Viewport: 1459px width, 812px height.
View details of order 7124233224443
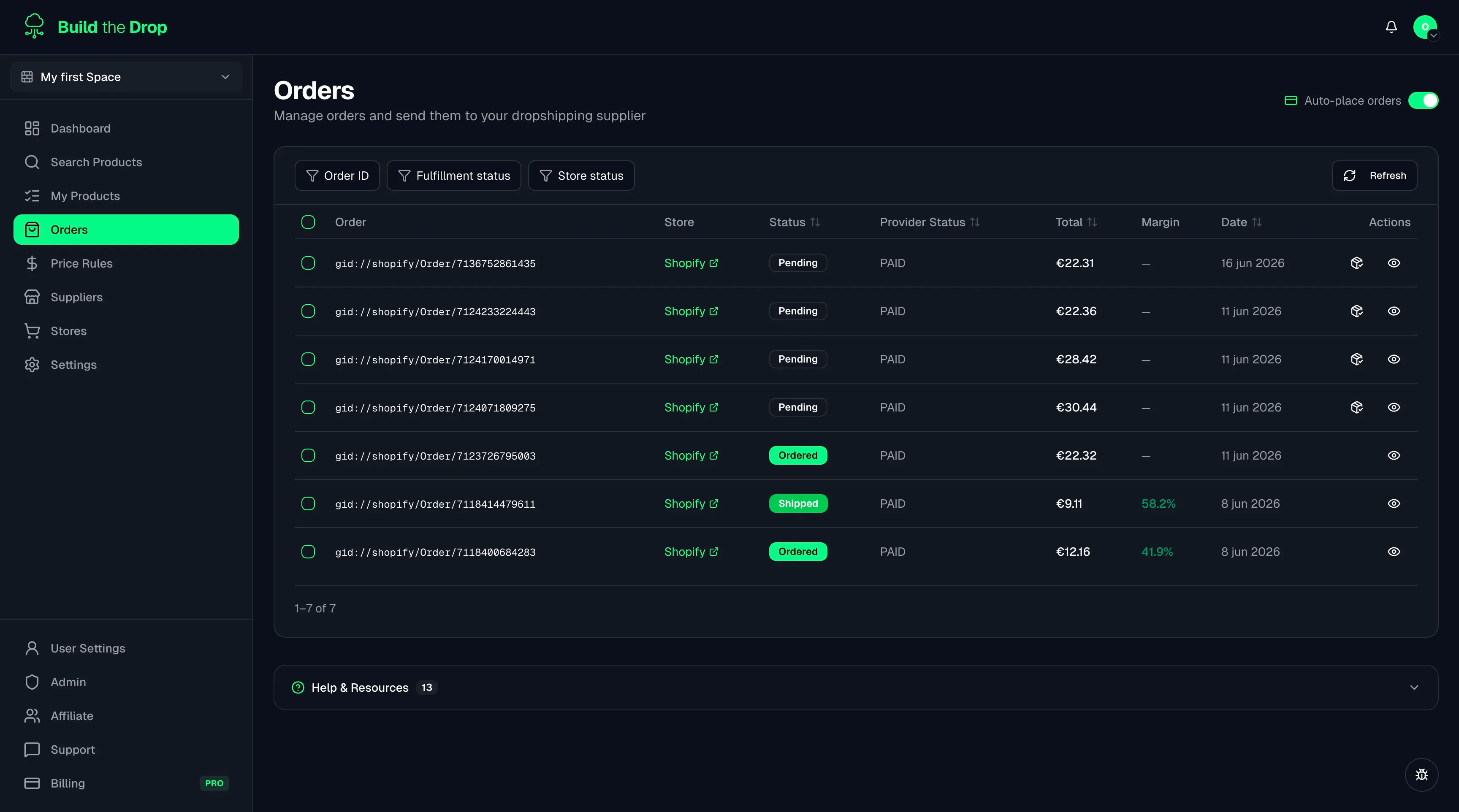coord(1394,311)
